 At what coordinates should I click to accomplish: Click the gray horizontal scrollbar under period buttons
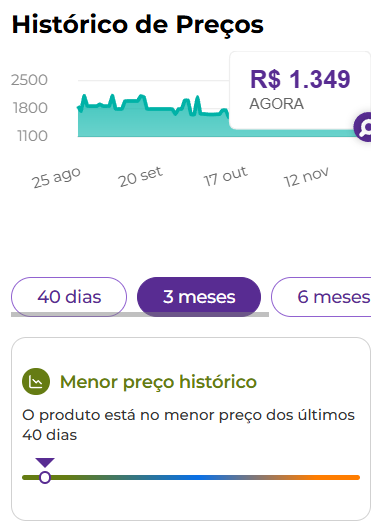[140, 315]
